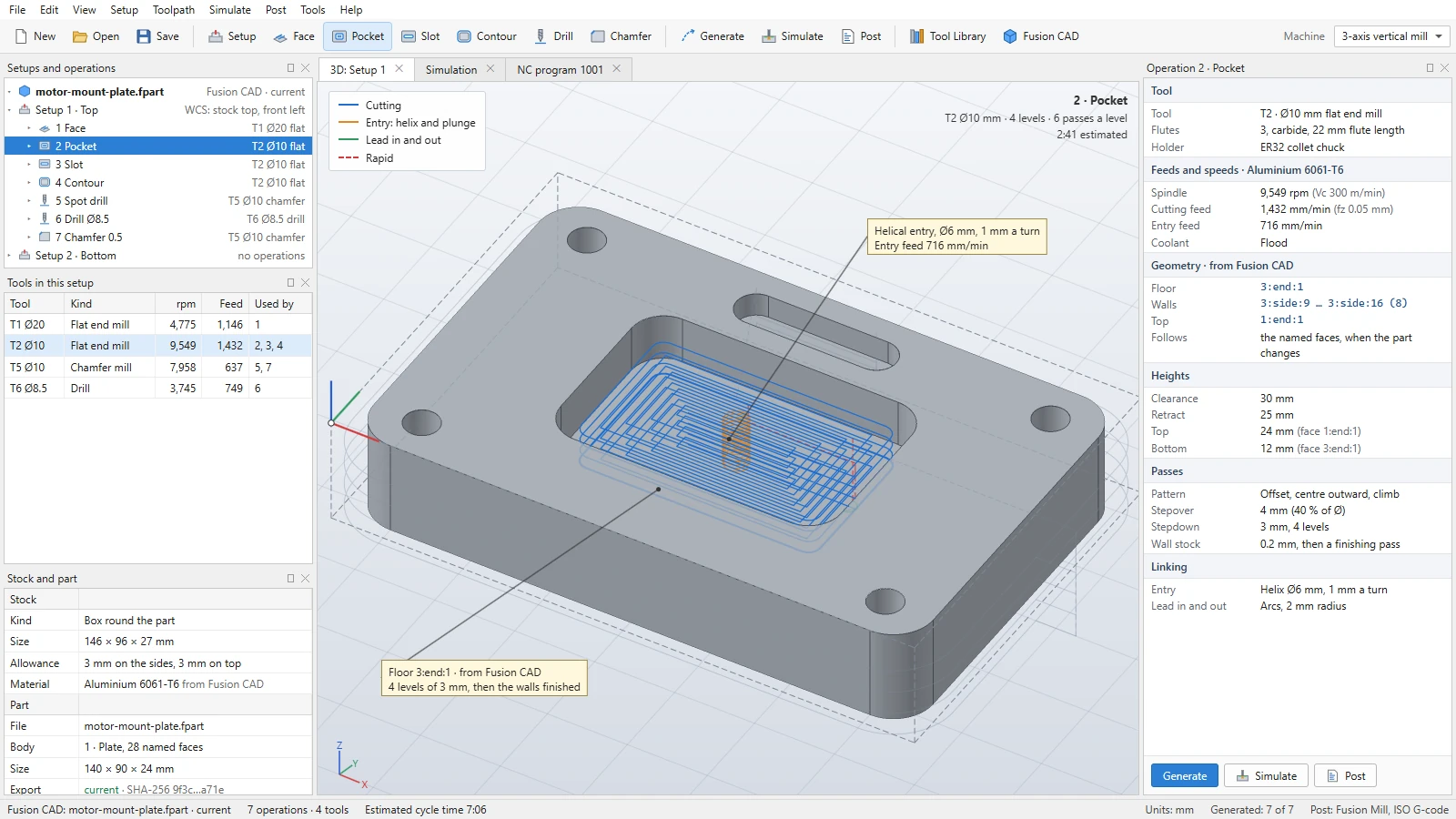Open a file with the Open button
Viewport: 1456px width, 819px height.
click(96, 36)
